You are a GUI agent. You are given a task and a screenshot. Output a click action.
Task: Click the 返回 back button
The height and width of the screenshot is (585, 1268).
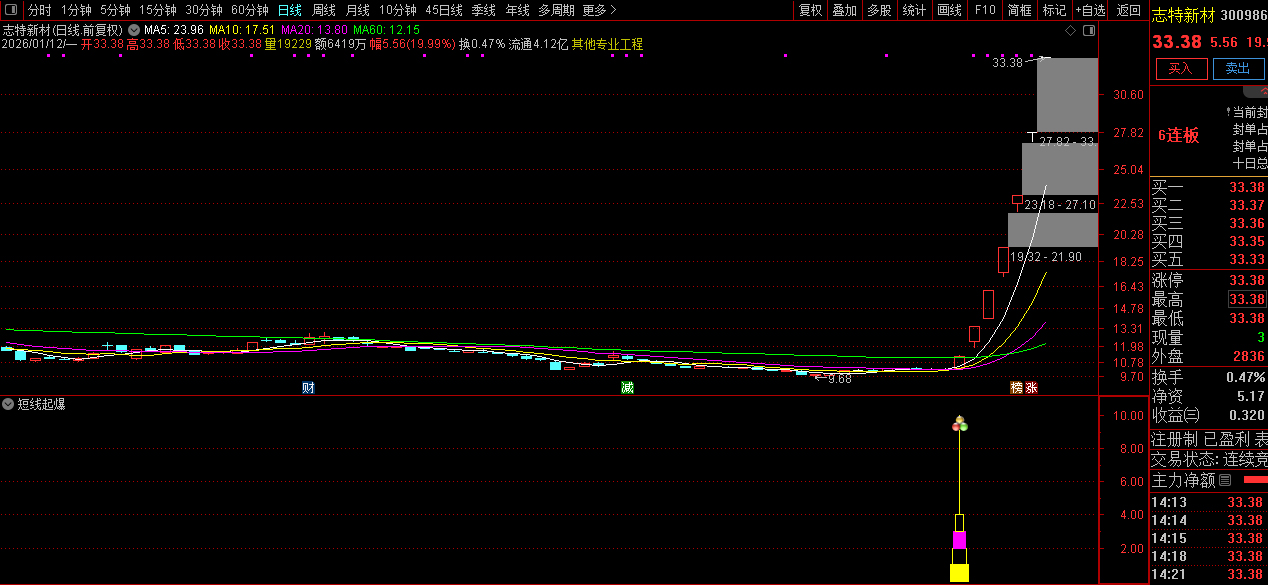[x=1128, y=10]
